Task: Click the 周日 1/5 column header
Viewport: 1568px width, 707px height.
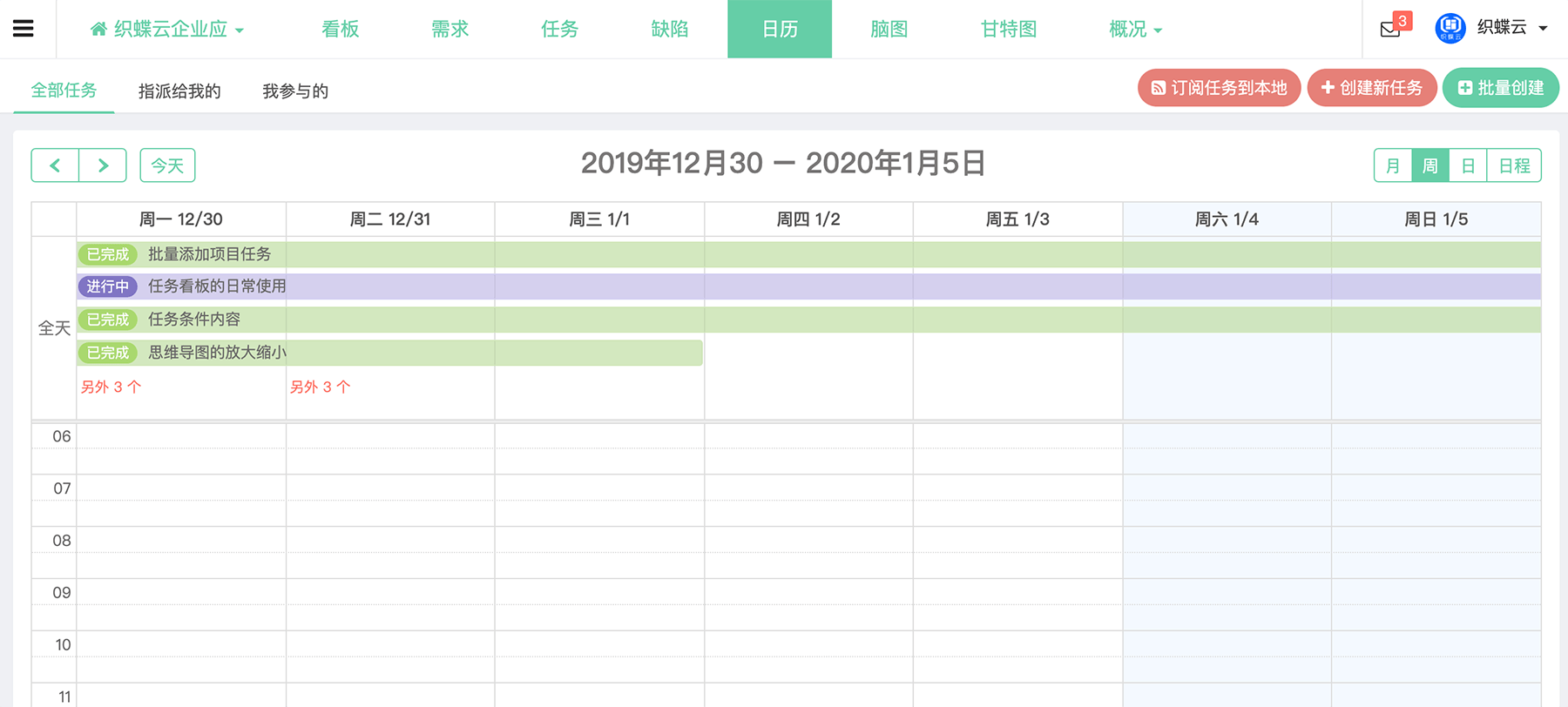Action: (x=1436, y=219)
